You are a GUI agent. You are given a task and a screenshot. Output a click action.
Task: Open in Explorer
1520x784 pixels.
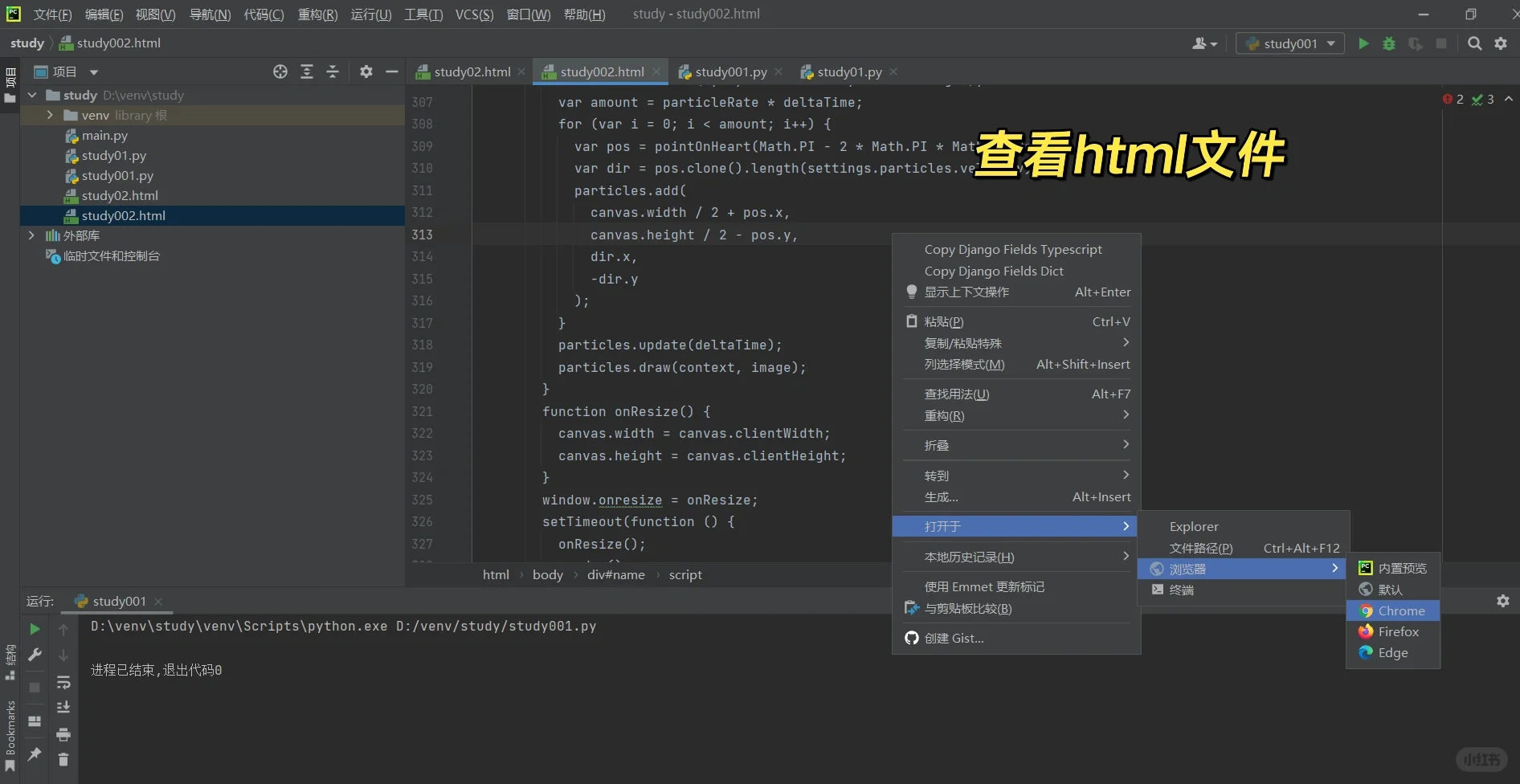1243,526
